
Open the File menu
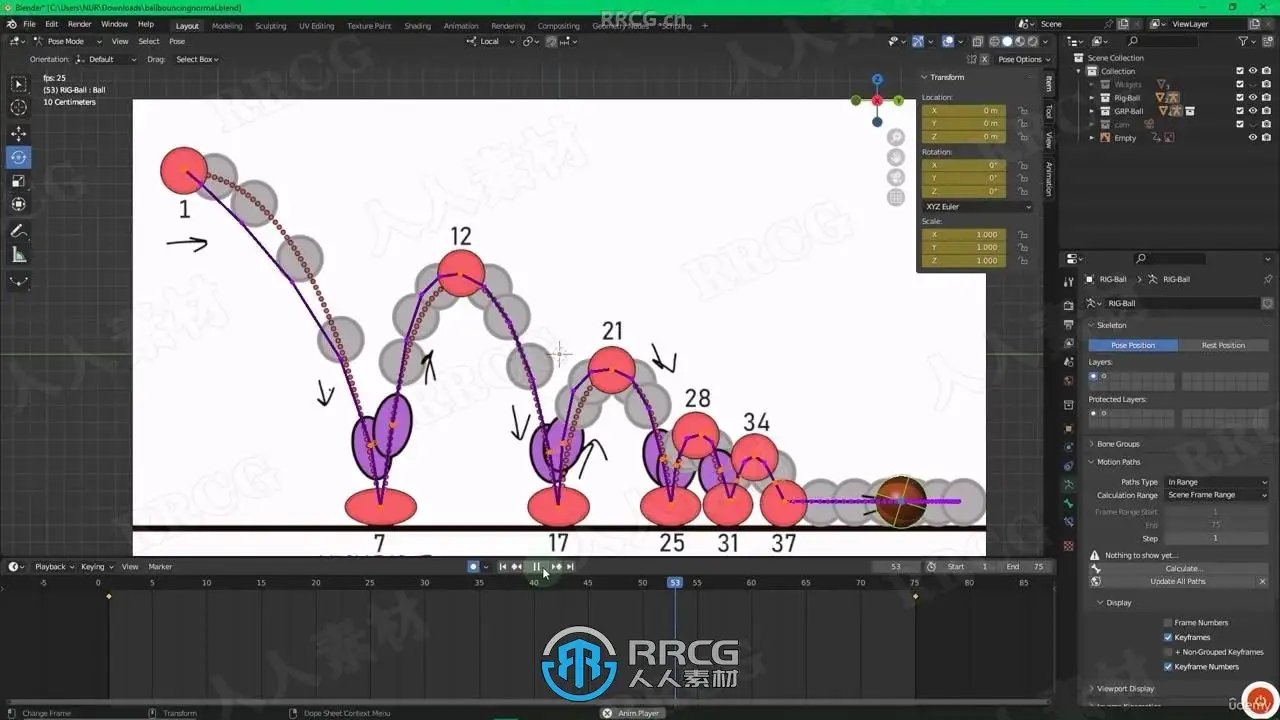[x=29, y=24]
